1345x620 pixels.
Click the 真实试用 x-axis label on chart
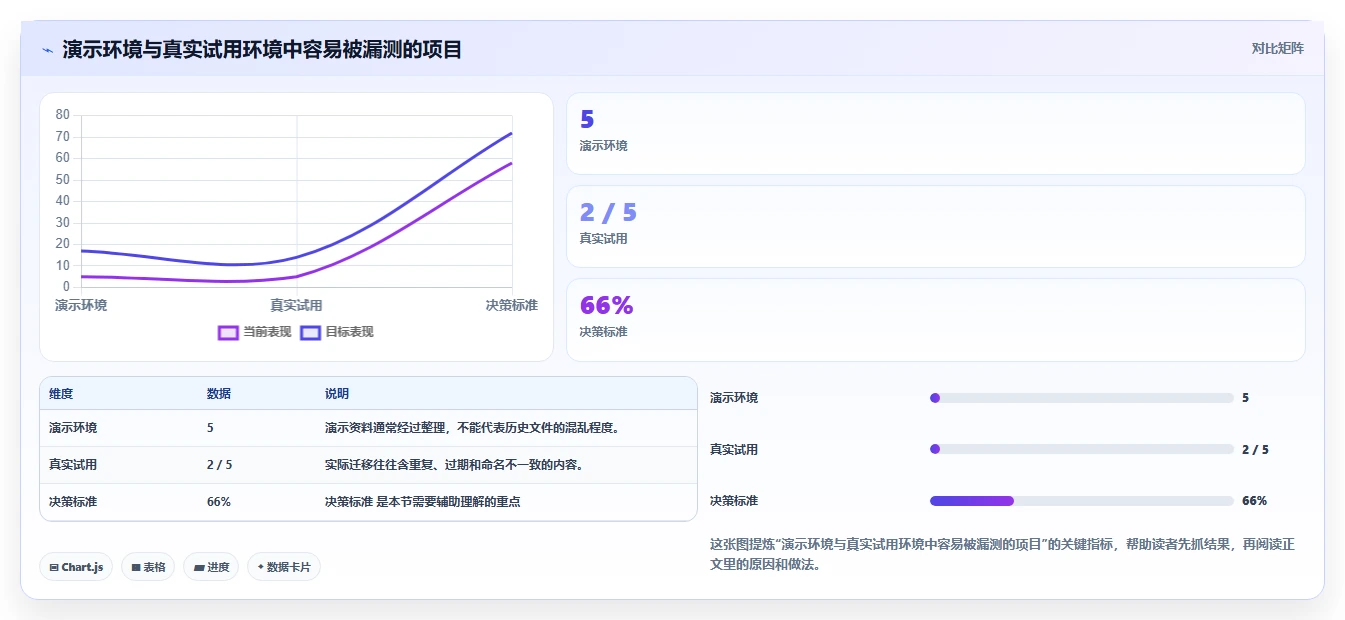(296, 305)
